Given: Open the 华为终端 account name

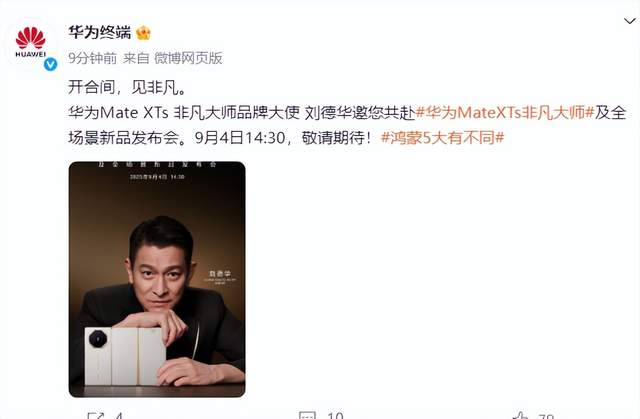Looking at the screenshot, I should 100,32.
